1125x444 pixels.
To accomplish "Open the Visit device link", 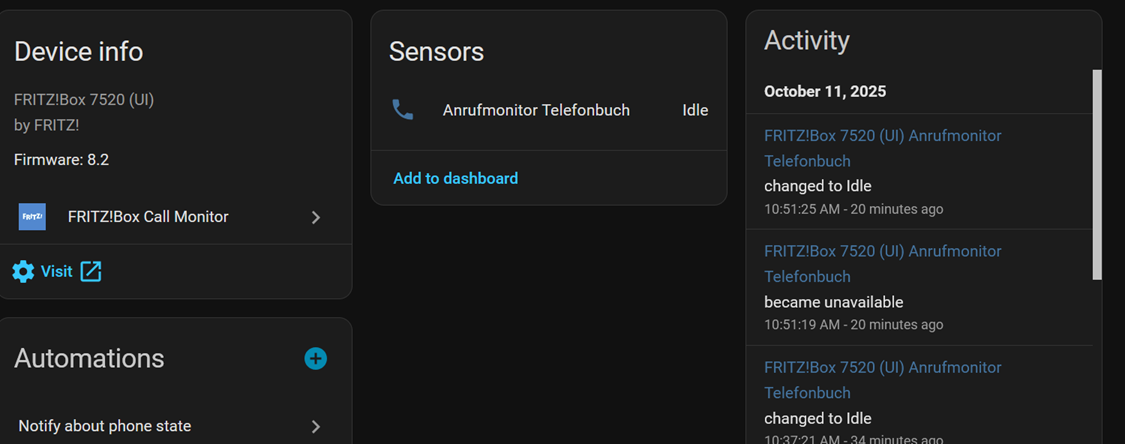I will (56, 271).
